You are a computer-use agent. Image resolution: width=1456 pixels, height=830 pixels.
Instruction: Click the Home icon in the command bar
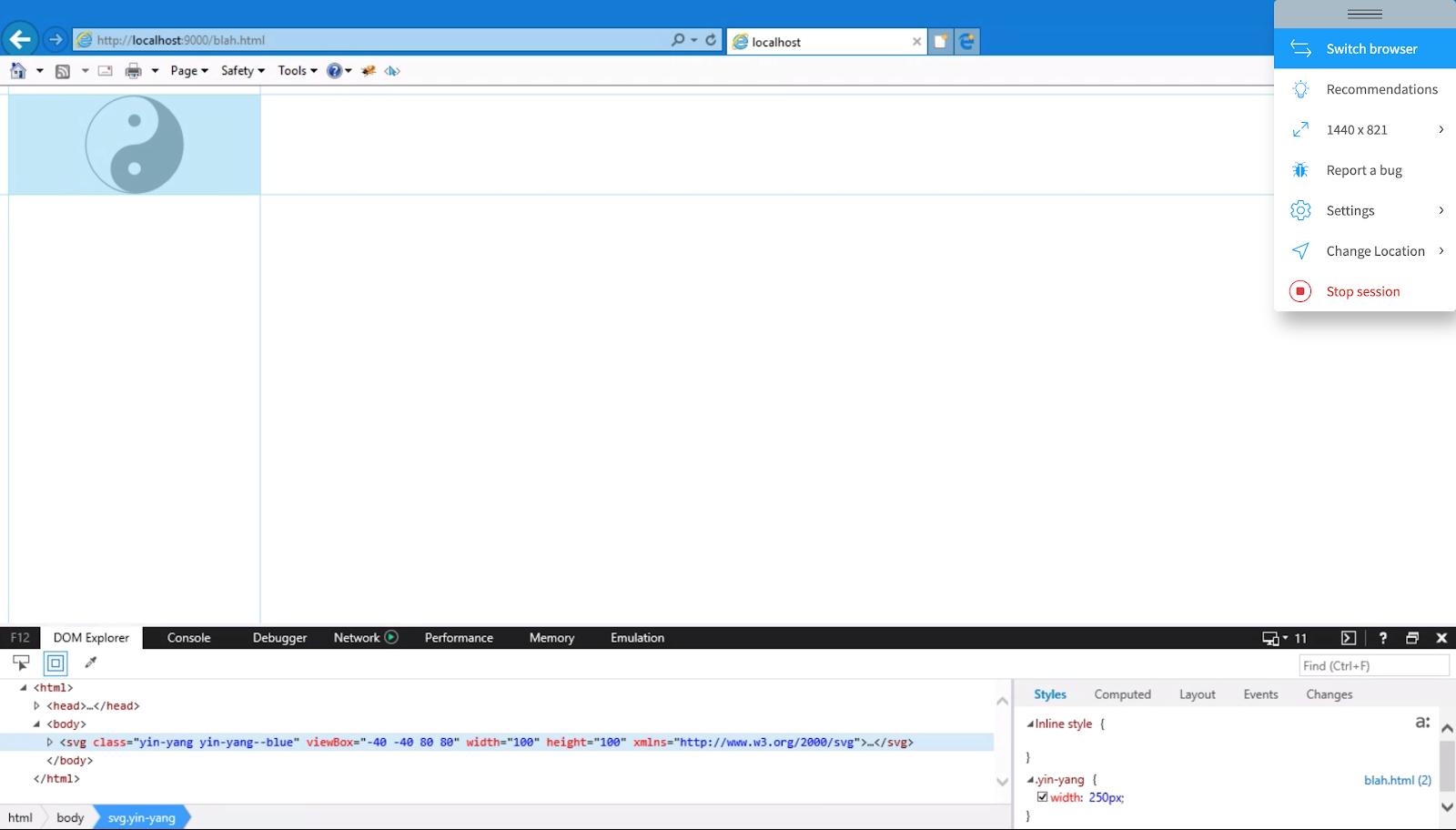(17, 70)
